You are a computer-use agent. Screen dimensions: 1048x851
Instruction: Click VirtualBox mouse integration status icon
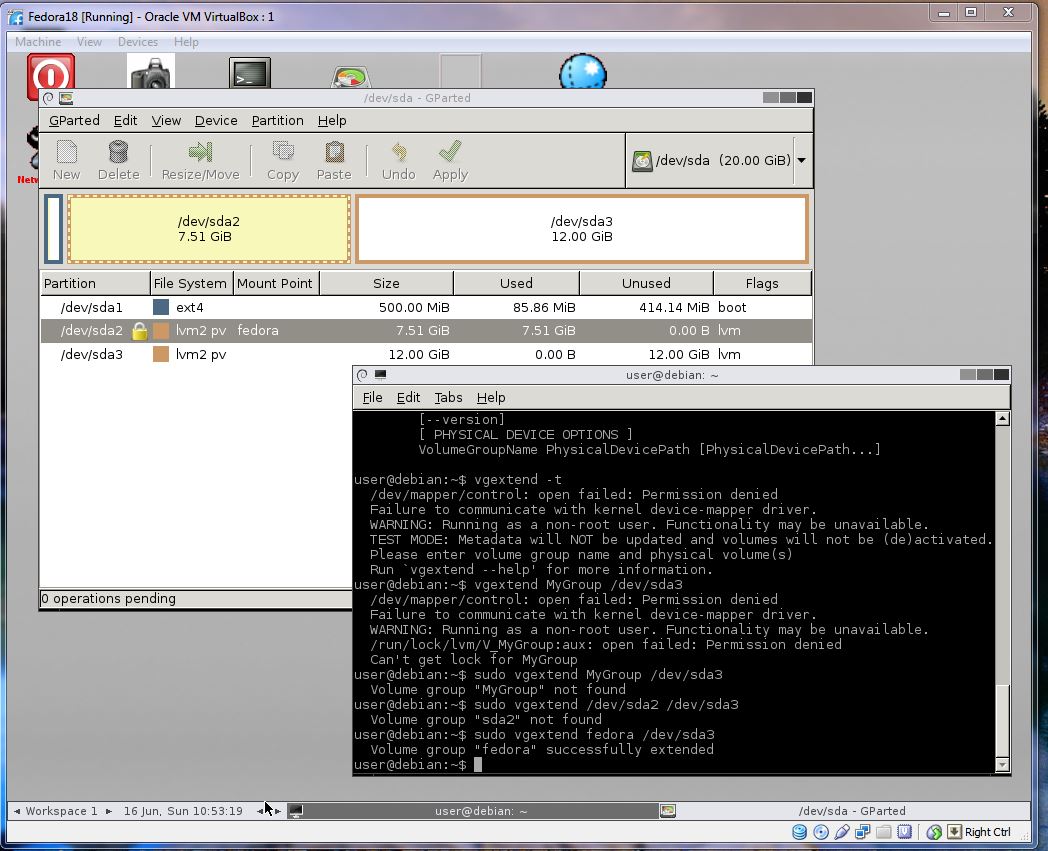point(934,832)
